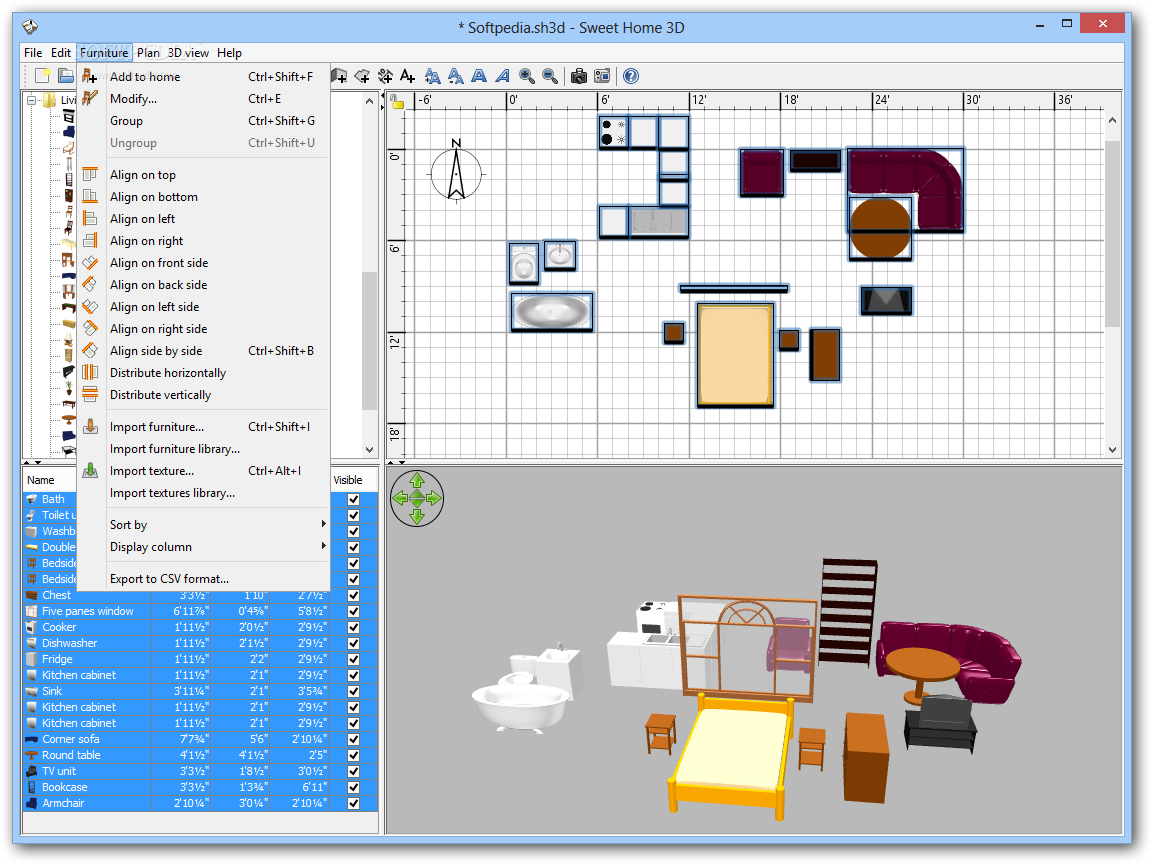Click the plan lock icon beside the ruler
Viewport: 1152px width, 864px height.
pyautogui.click(x=397, y=101)
